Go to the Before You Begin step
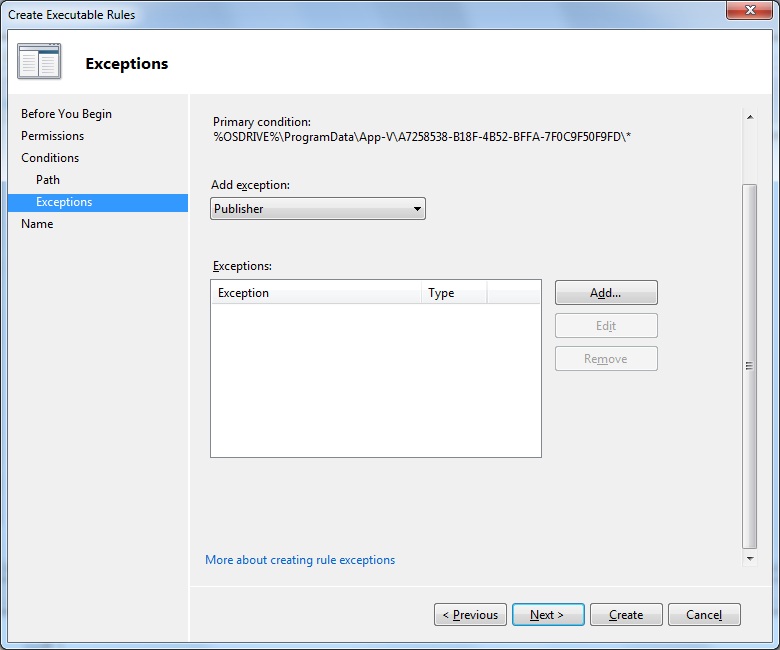780x650 pixels. coord(66,114)
